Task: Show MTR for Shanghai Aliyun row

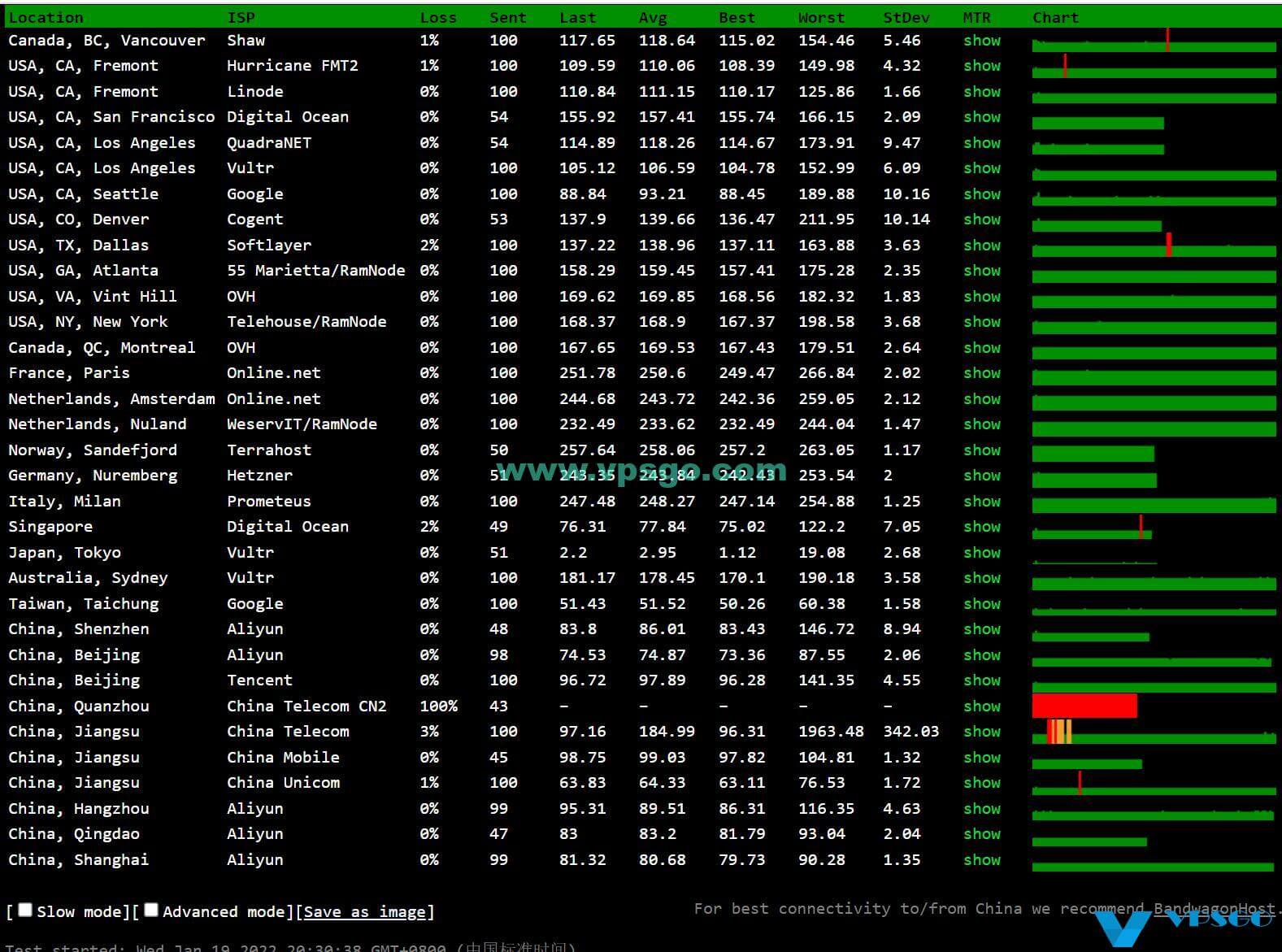Action: point(982,860)
